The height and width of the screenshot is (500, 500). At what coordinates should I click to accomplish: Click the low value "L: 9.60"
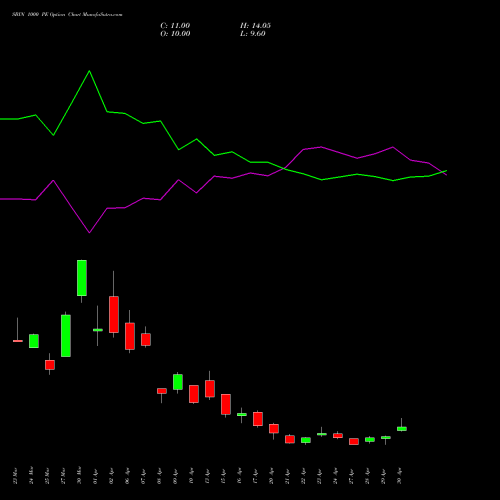(253, 34)
